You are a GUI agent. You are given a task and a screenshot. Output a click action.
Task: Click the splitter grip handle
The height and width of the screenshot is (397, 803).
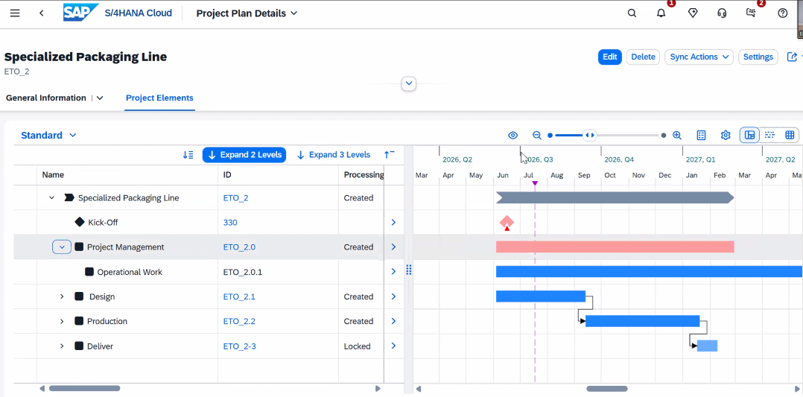409,269
